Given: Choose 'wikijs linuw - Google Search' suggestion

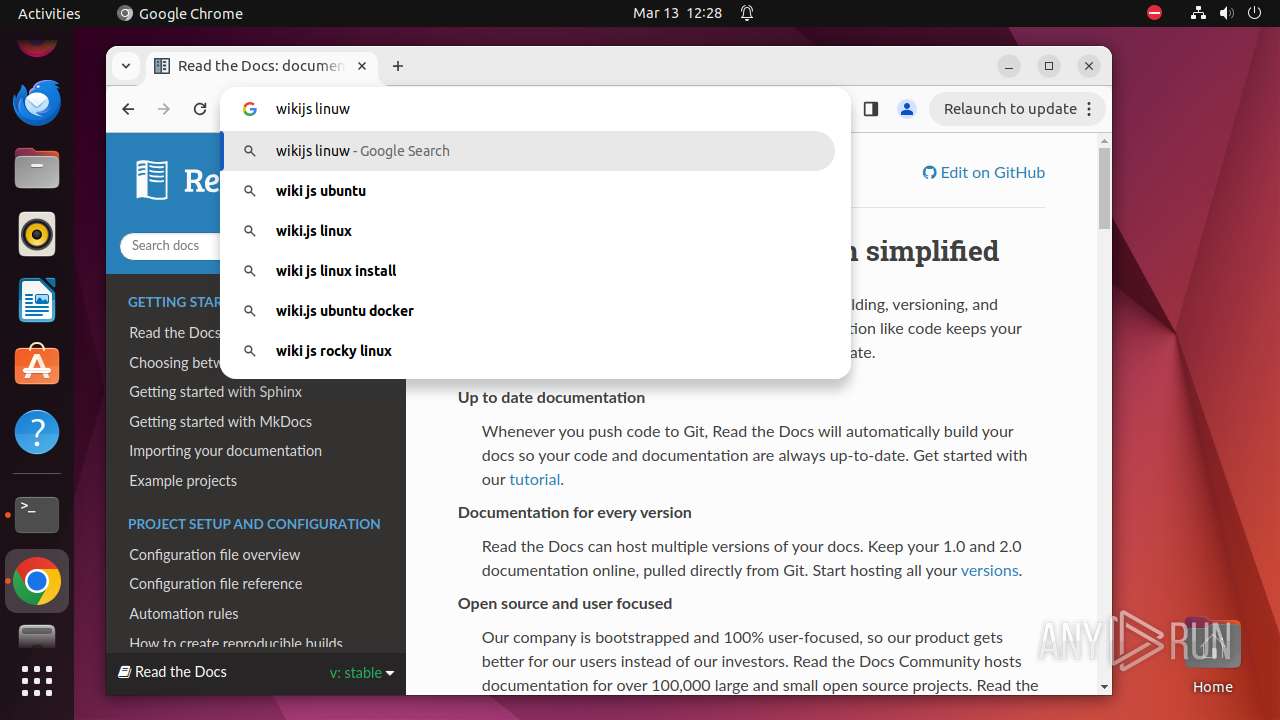Looking at the screenshot, I should point(529,151).
